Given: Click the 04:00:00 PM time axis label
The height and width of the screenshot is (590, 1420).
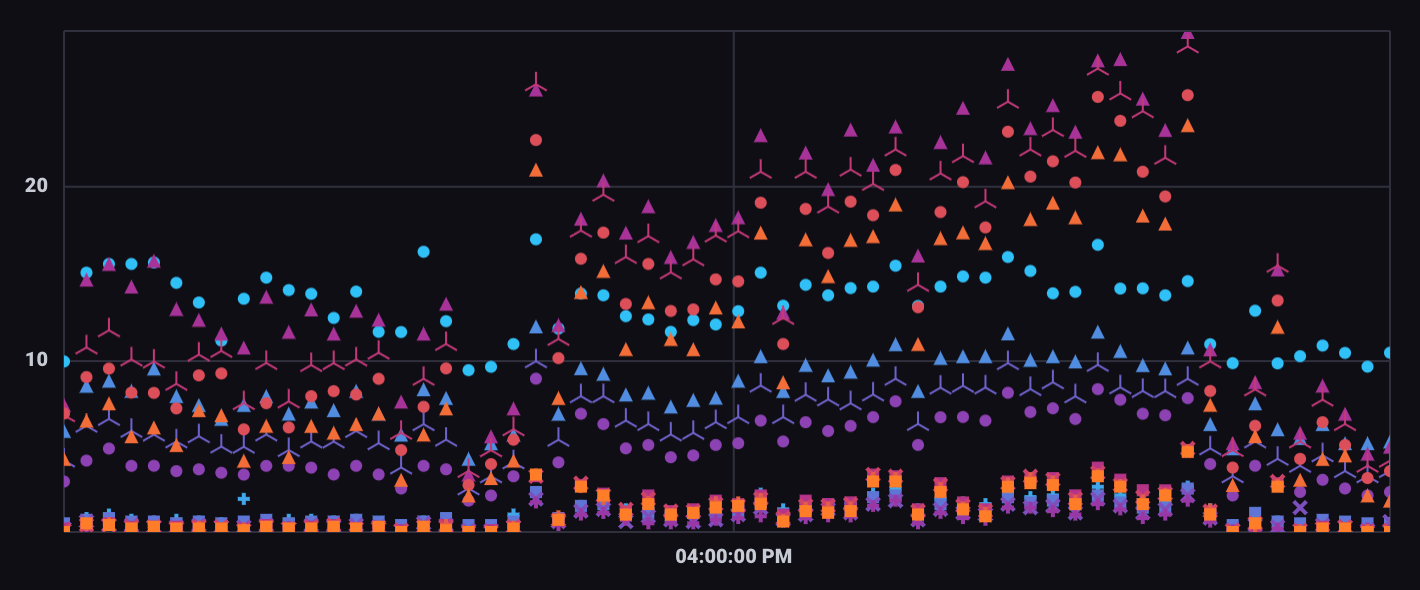Looking at the screenshot, I should (x=733, y=556).
